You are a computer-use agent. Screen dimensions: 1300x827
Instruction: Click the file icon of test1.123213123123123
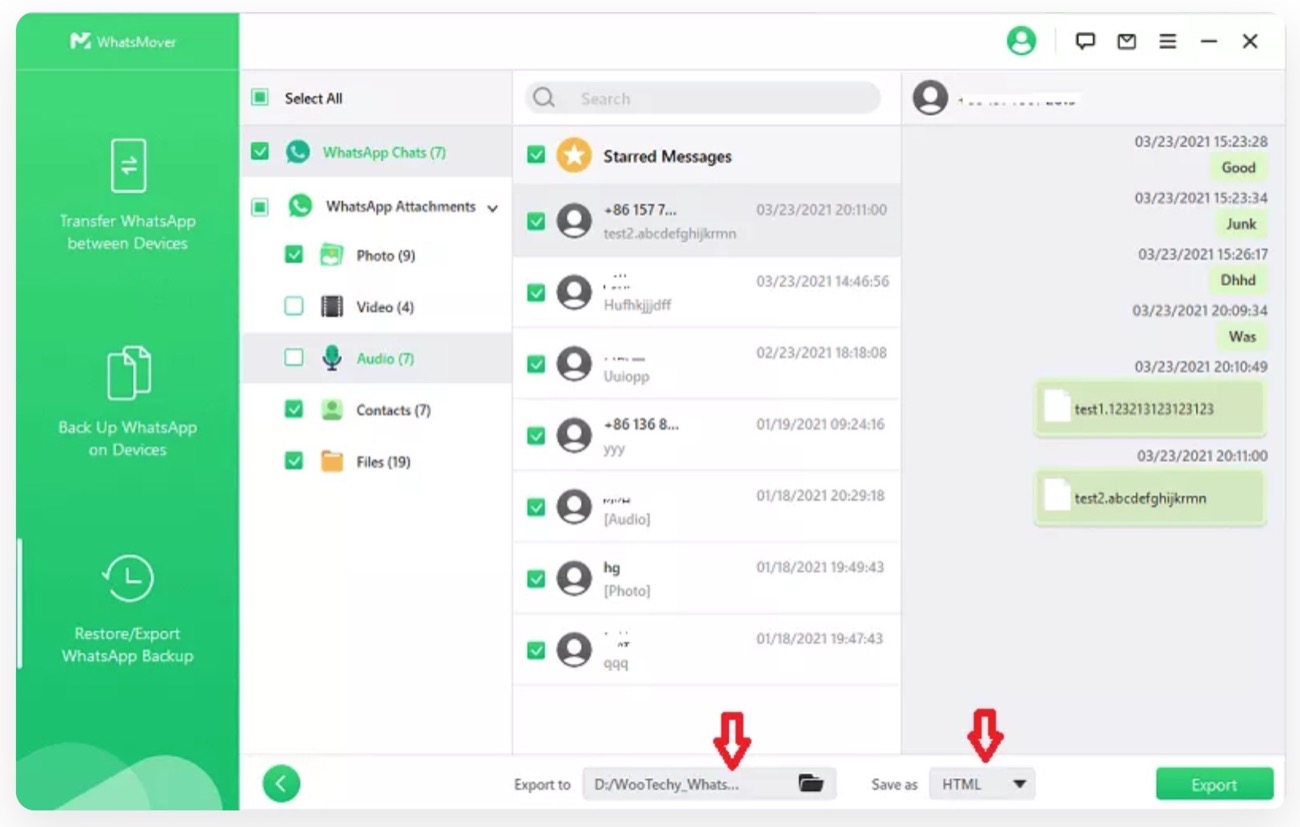pos(1057,407)
